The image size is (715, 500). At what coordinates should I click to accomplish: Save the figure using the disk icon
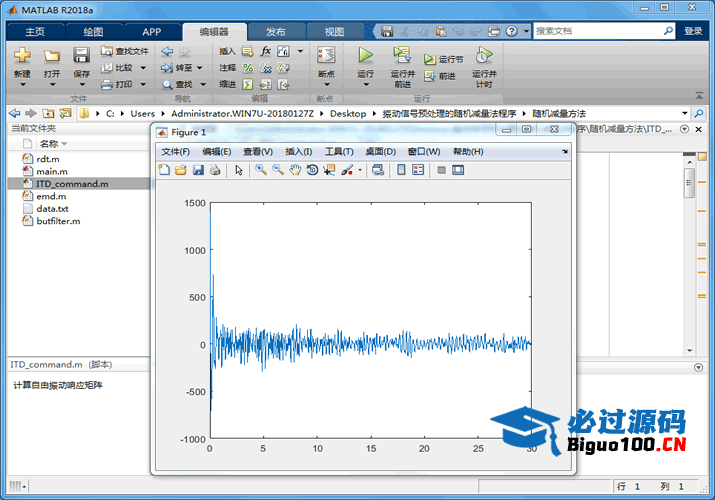pos(198,170)
